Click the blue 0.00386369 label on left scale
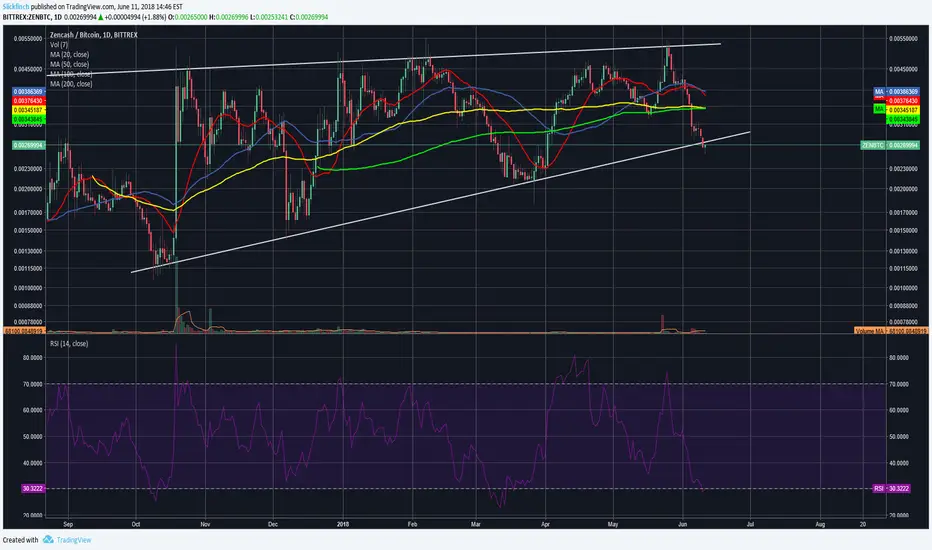The image size is (932, 550). 29,92
